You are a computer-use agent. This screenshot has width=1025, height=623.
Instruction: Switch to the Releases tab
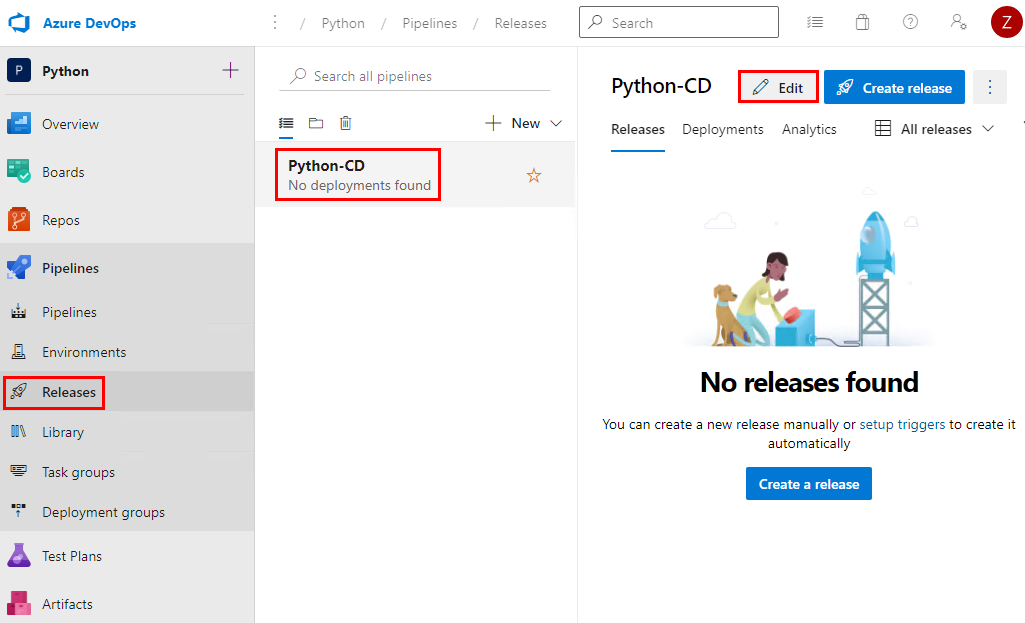point(637,129)
